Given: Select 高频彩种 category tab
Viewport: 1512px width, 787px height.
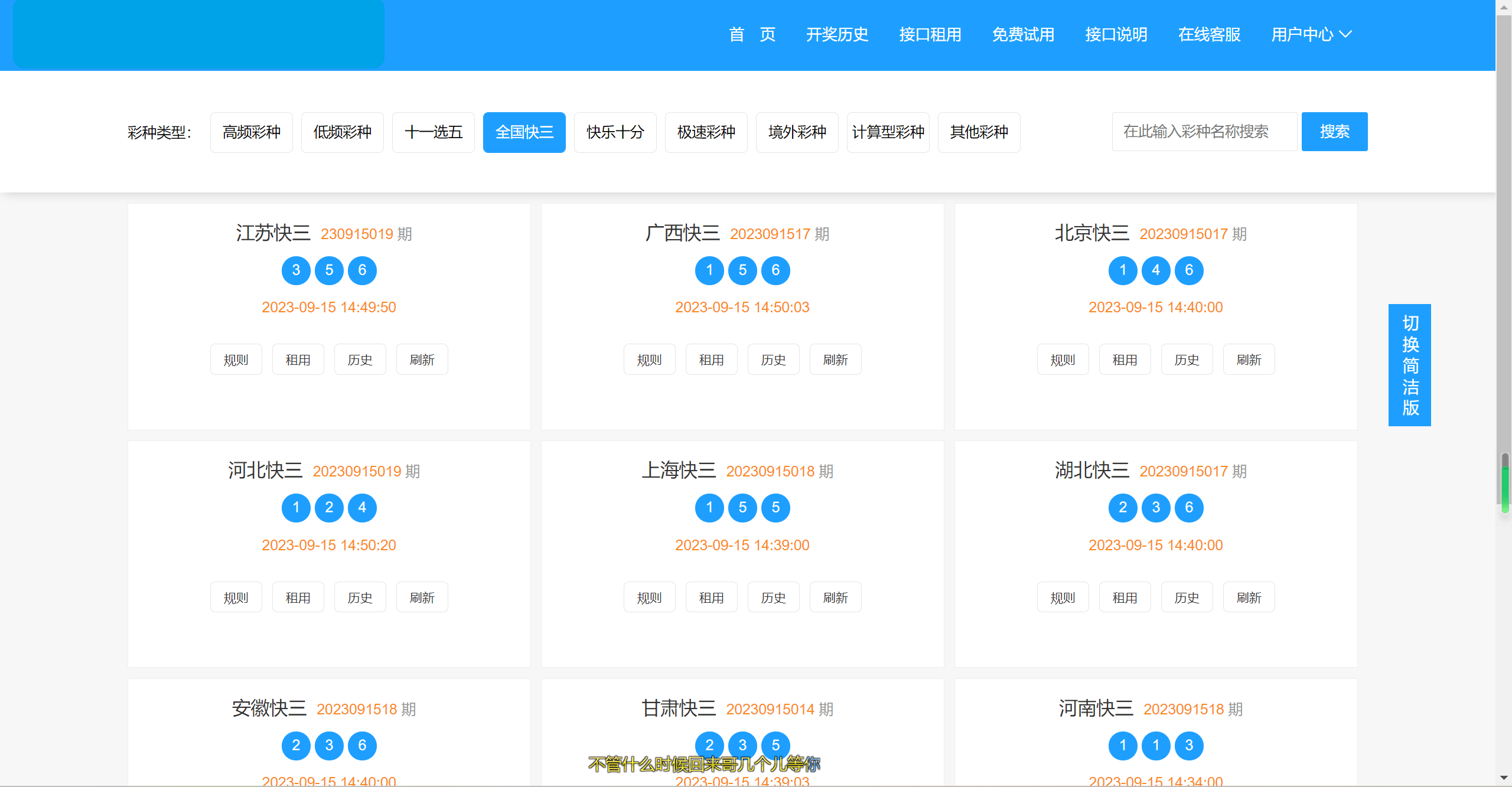Looking at the screenshot, I should [252, 132].
